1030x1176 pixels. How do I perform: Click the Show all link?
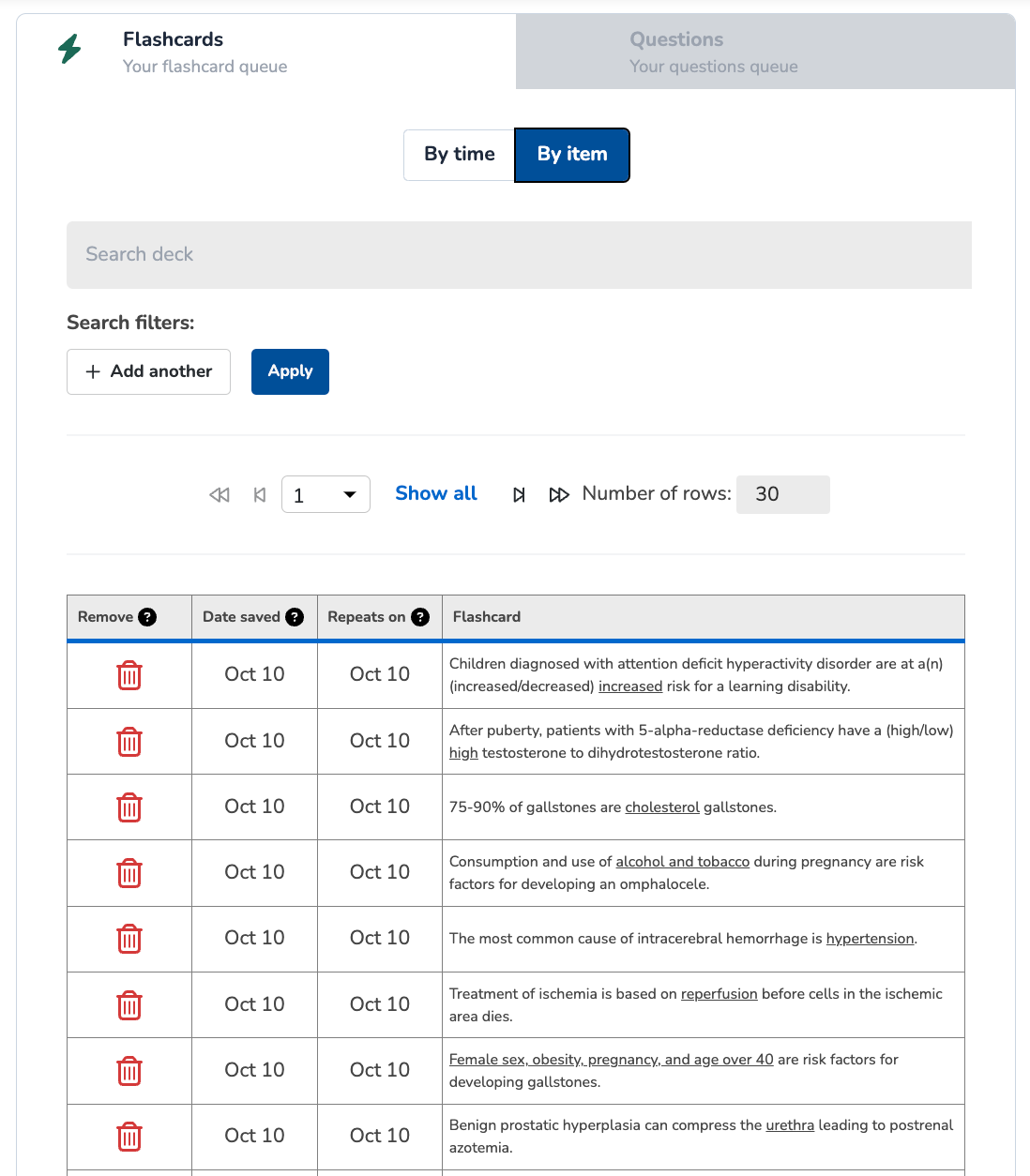(x=436, y=493)
